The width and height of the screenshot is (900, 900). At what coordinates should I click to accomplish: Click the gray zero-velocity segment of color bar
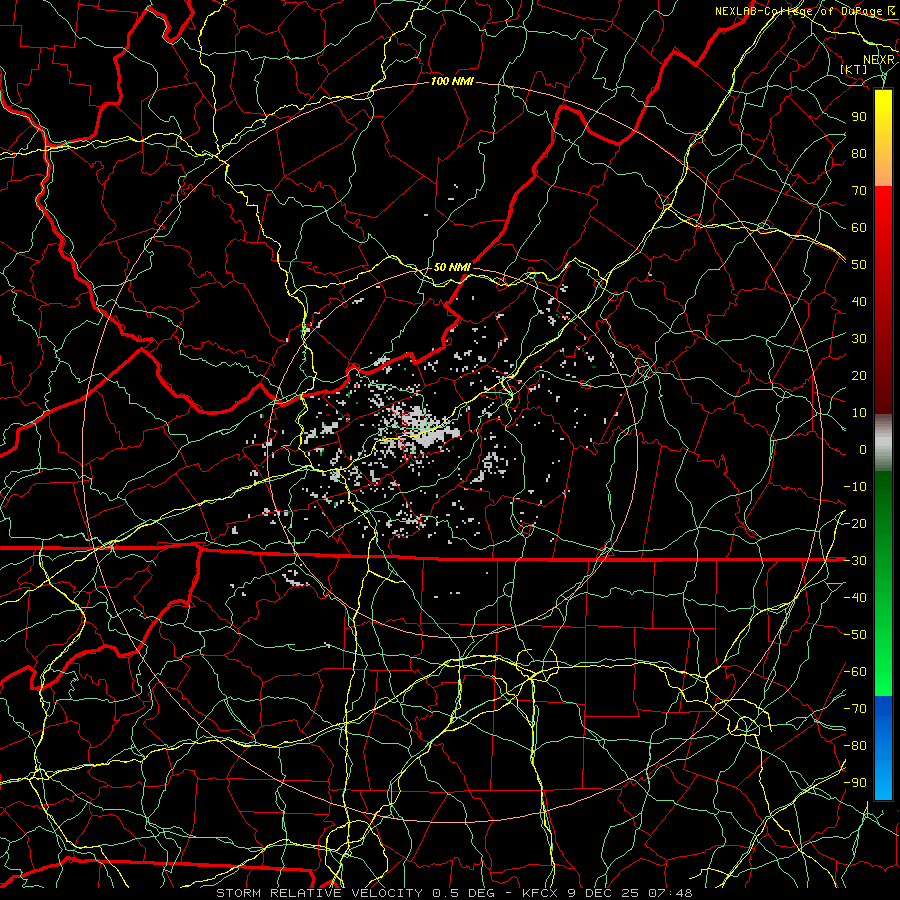(883, 443)
